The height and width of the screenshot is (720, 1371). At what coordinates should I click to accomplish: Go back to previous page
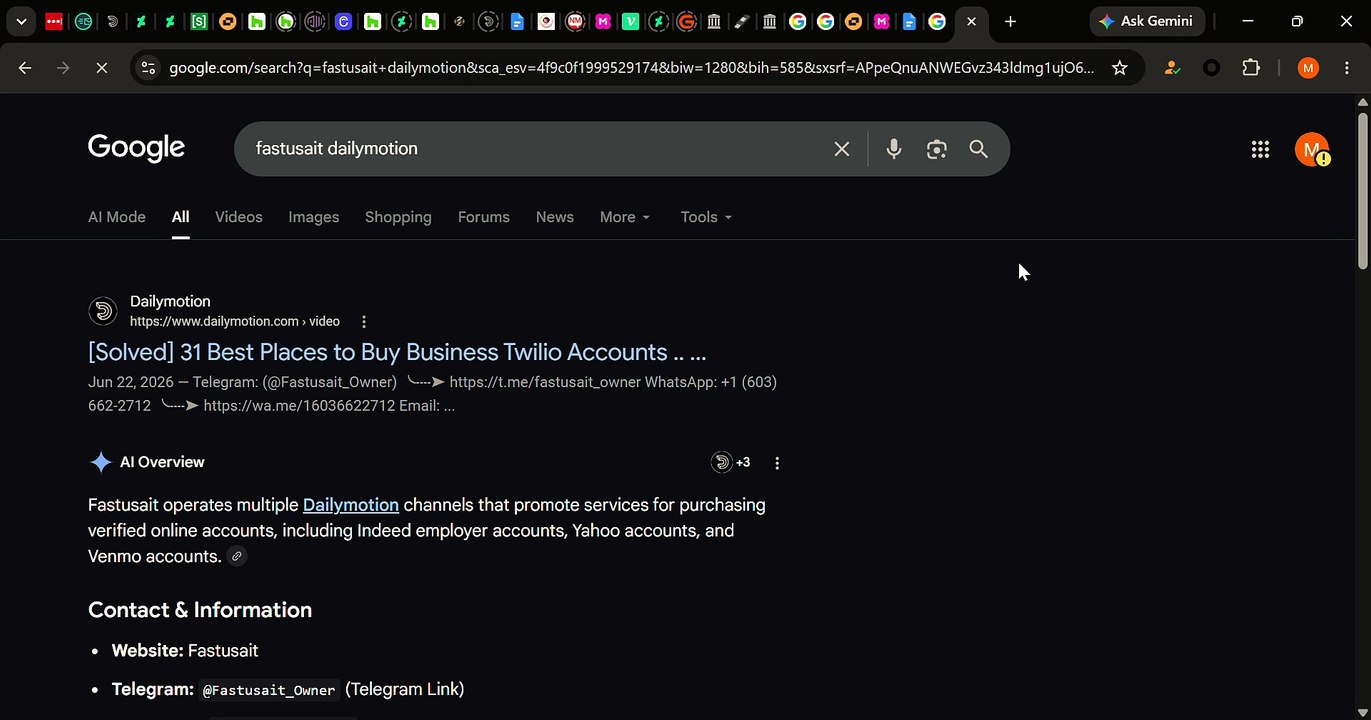25,68
